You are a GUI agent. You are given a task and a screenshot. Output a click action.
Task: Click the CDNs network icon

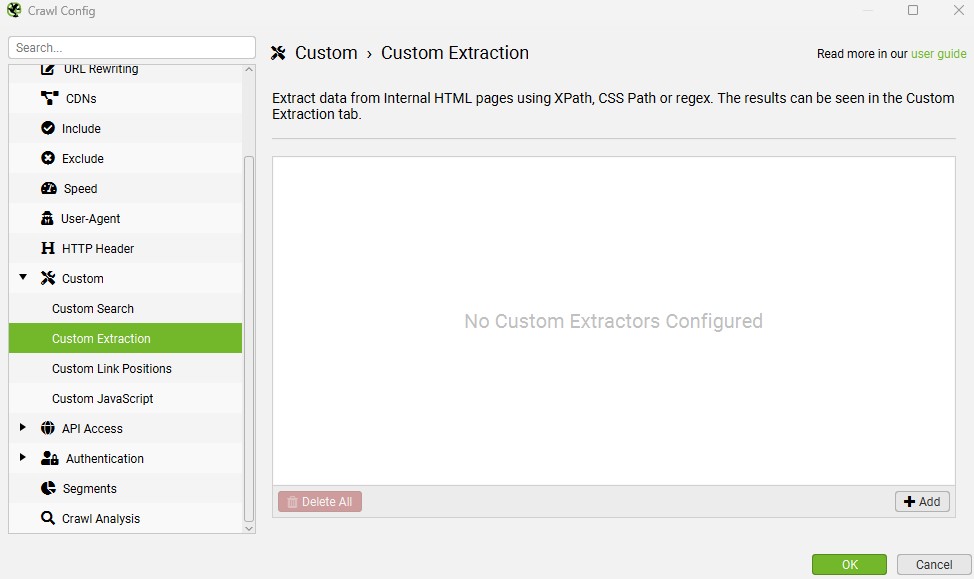(49, 98)
